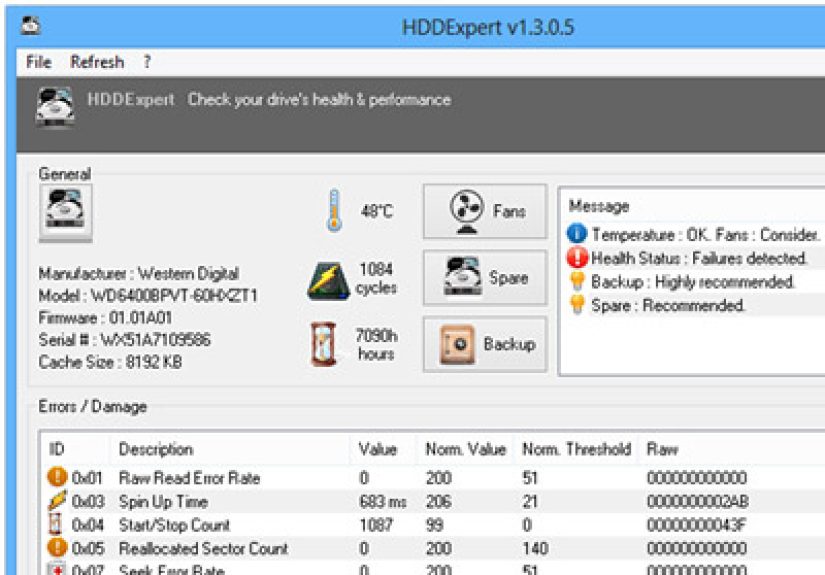Click the hourglass power-on hours icon

324,345
